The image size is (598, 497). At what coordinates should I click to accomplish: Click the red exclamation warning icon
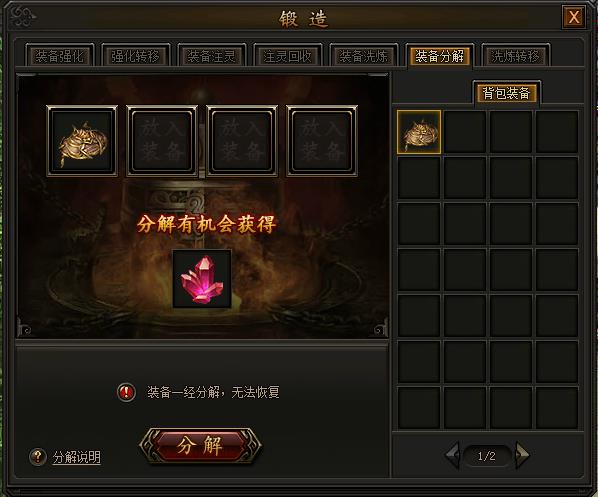point(126,392)
